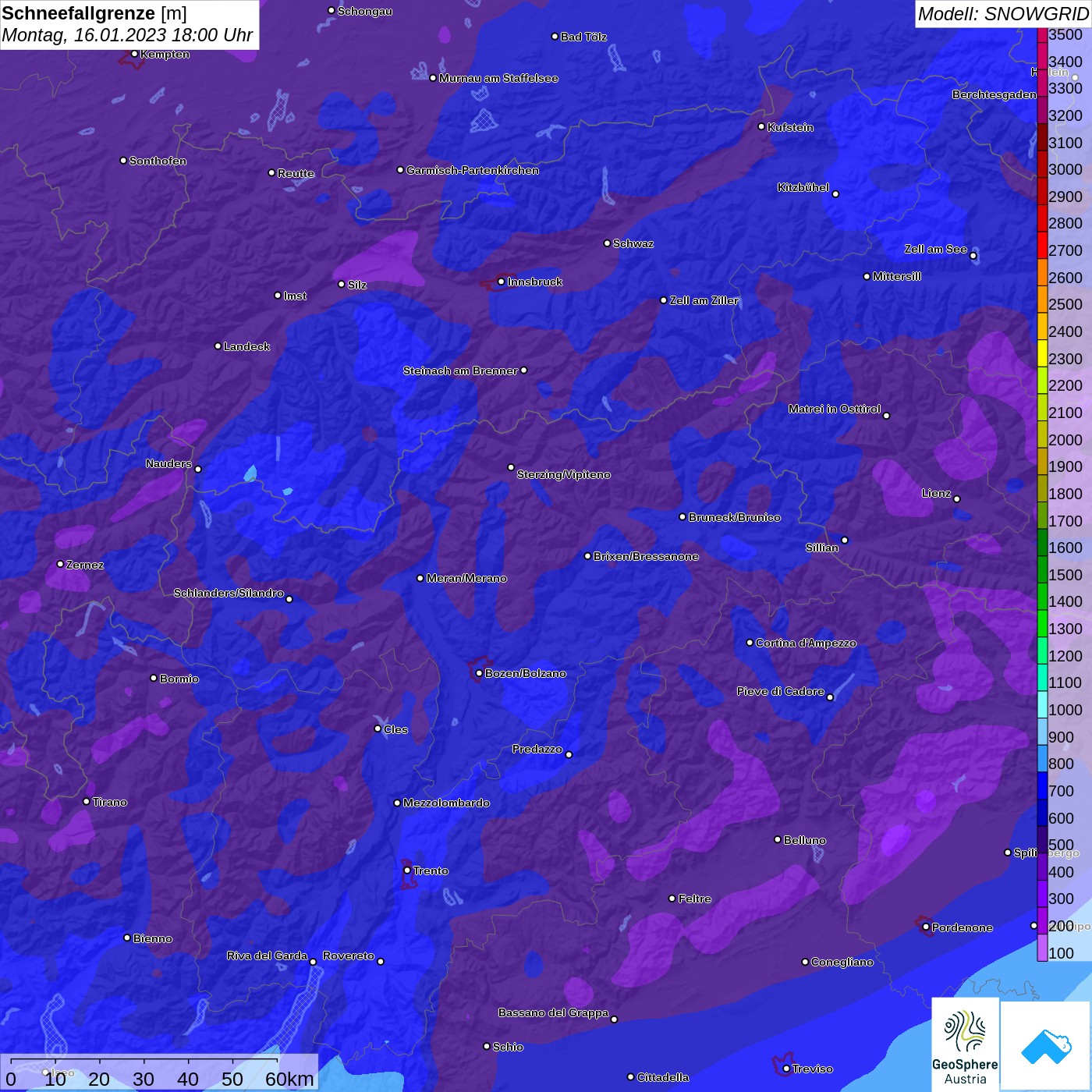Click the Landeck location dot
The image size is (1092, 1092).
(x=218, y=346)
